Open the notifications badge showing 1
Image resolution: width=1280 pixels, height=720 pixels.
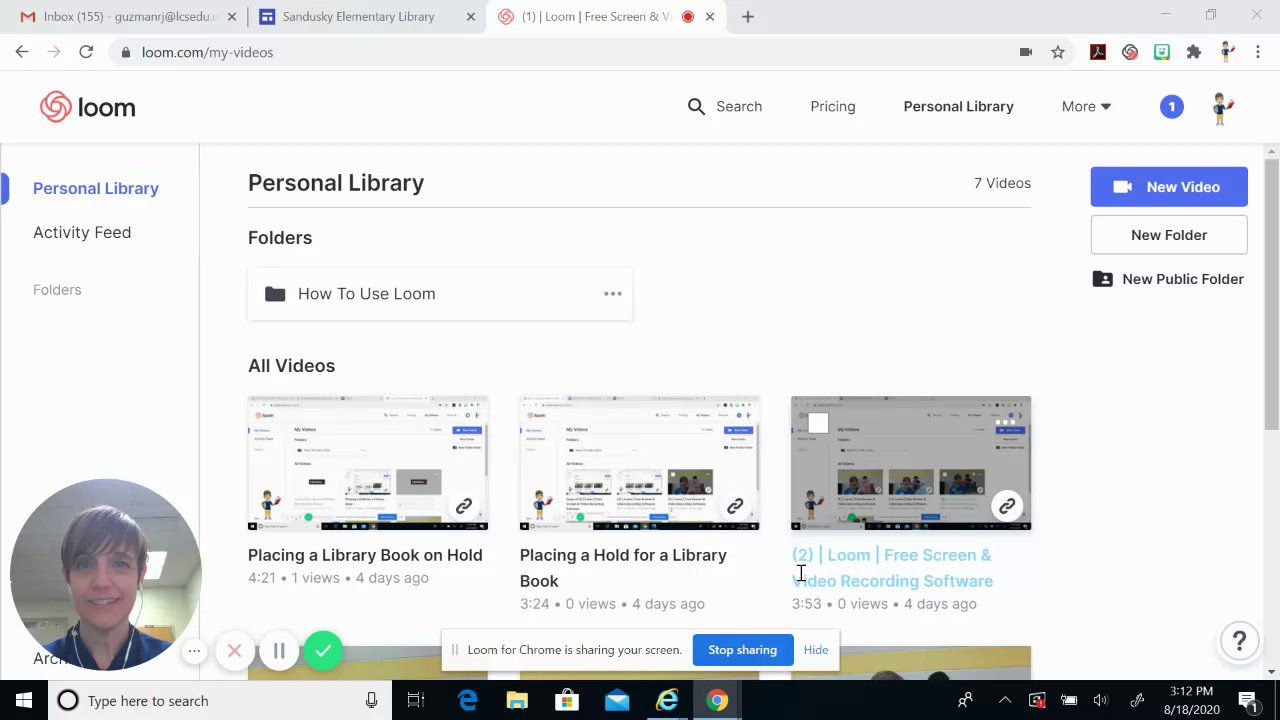pos(1172,106)
